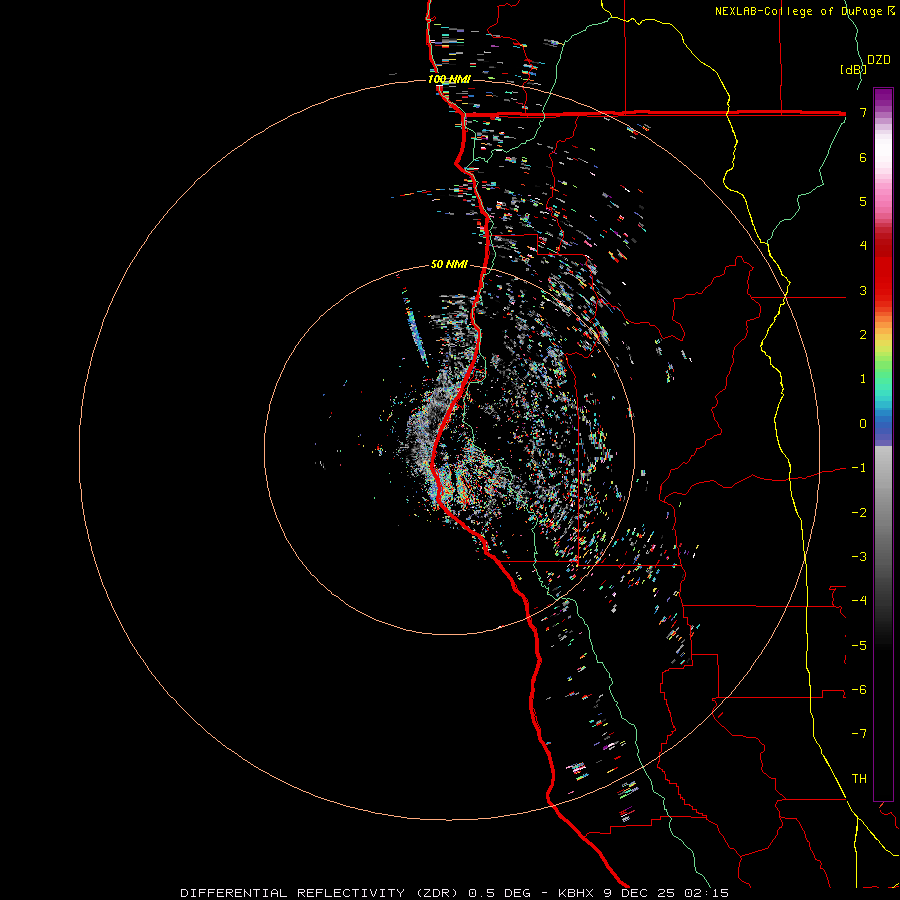Click the scale value 5
Screen dimensions: 900x900
coord(863,201)
